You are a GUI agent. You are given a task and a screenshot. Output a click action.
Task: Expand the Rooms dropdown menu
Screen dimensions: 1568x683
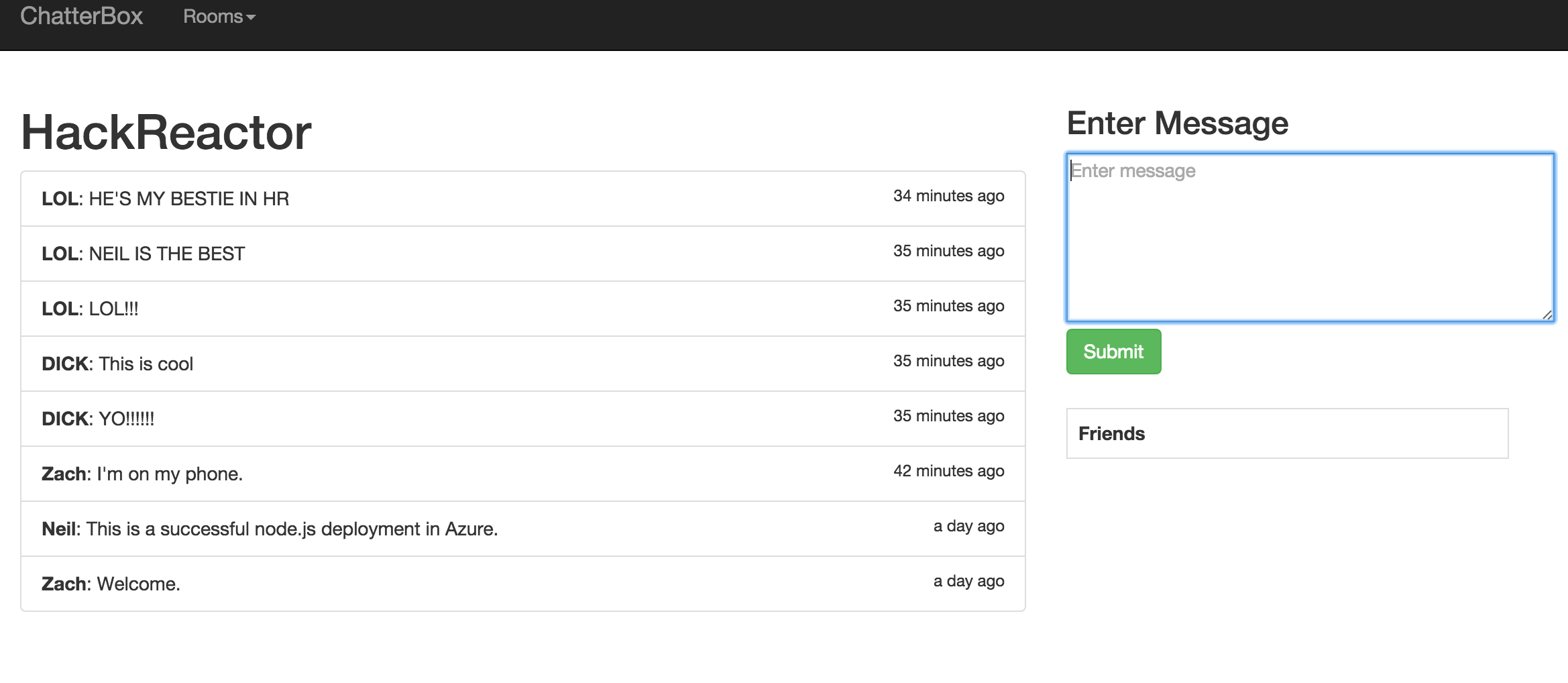coord(219,17)
